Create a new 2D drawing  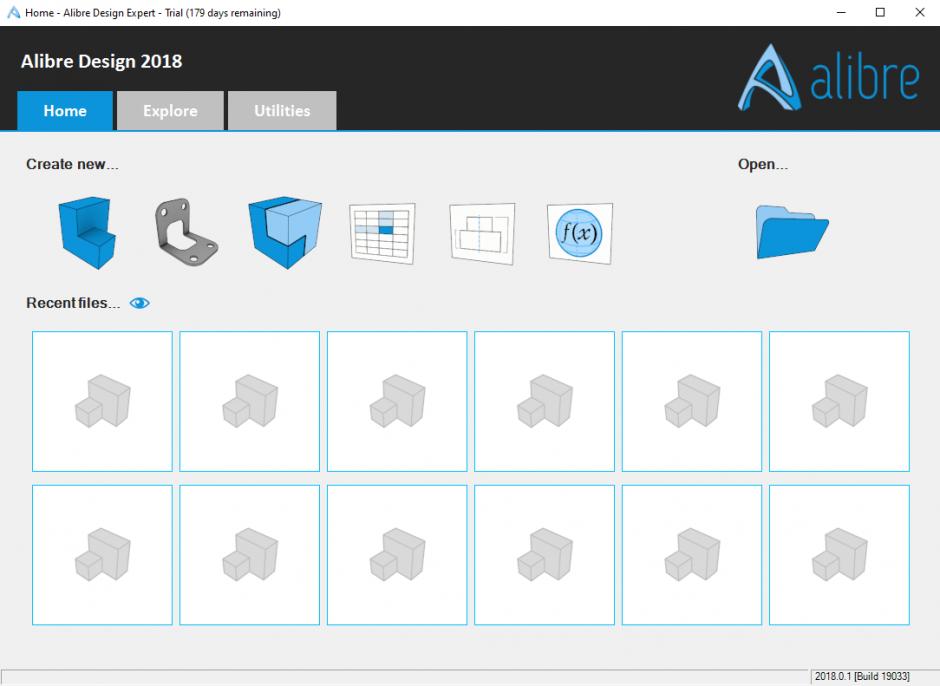tap(482, 234)
